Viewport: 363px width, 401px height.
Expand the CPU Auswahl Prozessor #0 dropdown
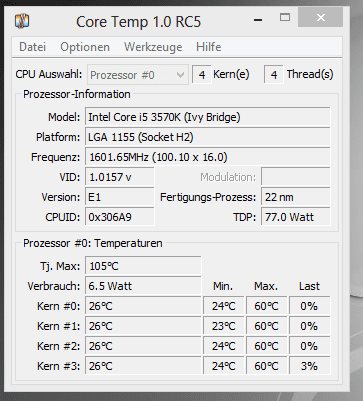coord(138,75)
